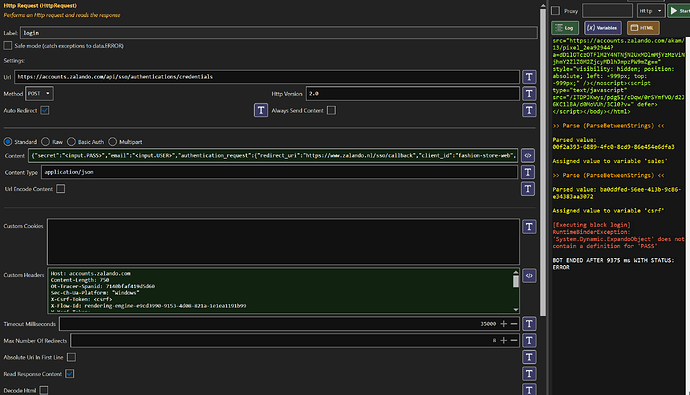The height and width of the screenshot is (395, 690).
Task: Click the code icon beside Custom Headers
Action: pos(529,276)
